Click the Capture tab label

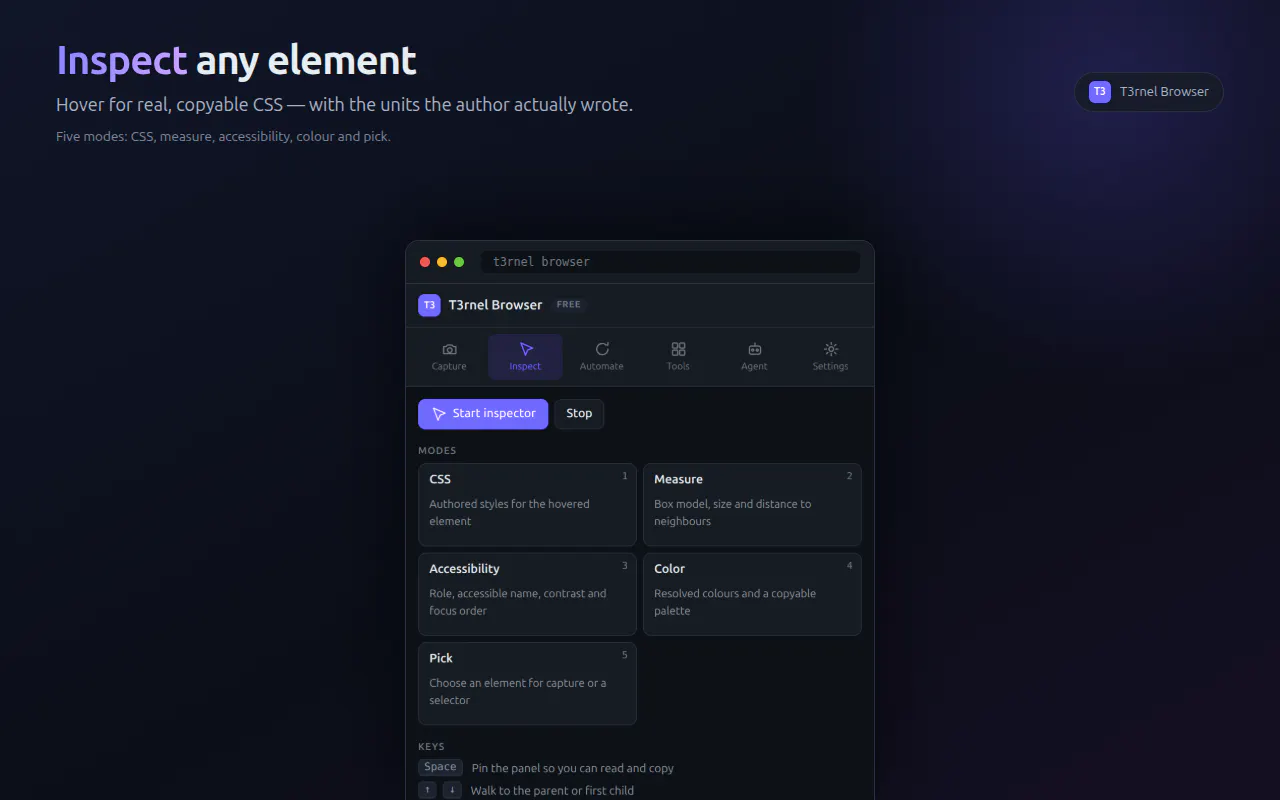point(449,367)
